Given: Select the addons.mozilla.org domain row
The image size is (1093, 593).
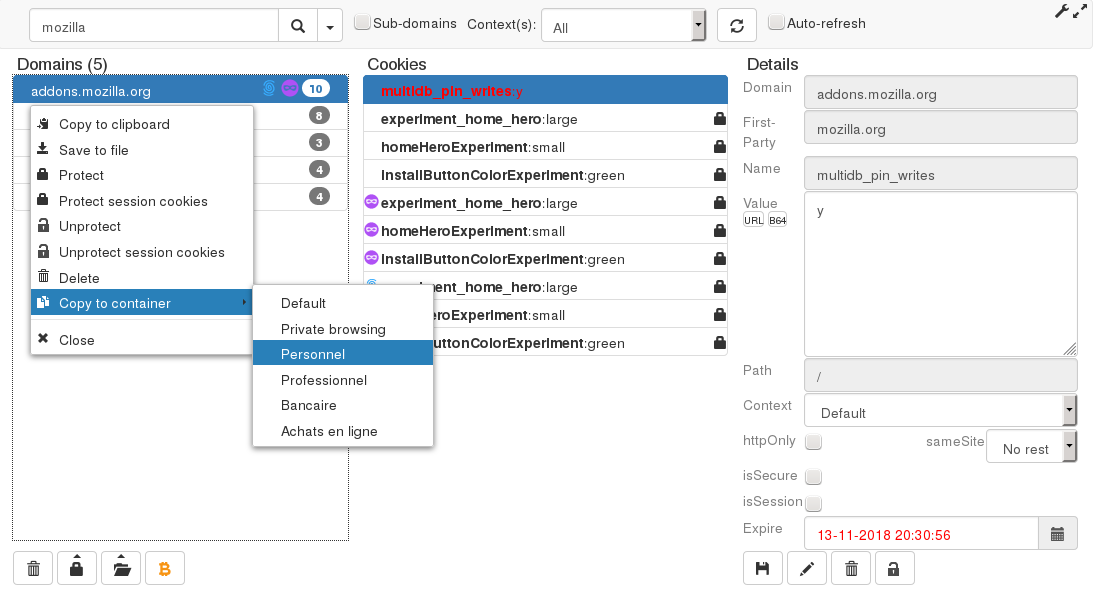Looking at the screenshot, I should 181,89.
